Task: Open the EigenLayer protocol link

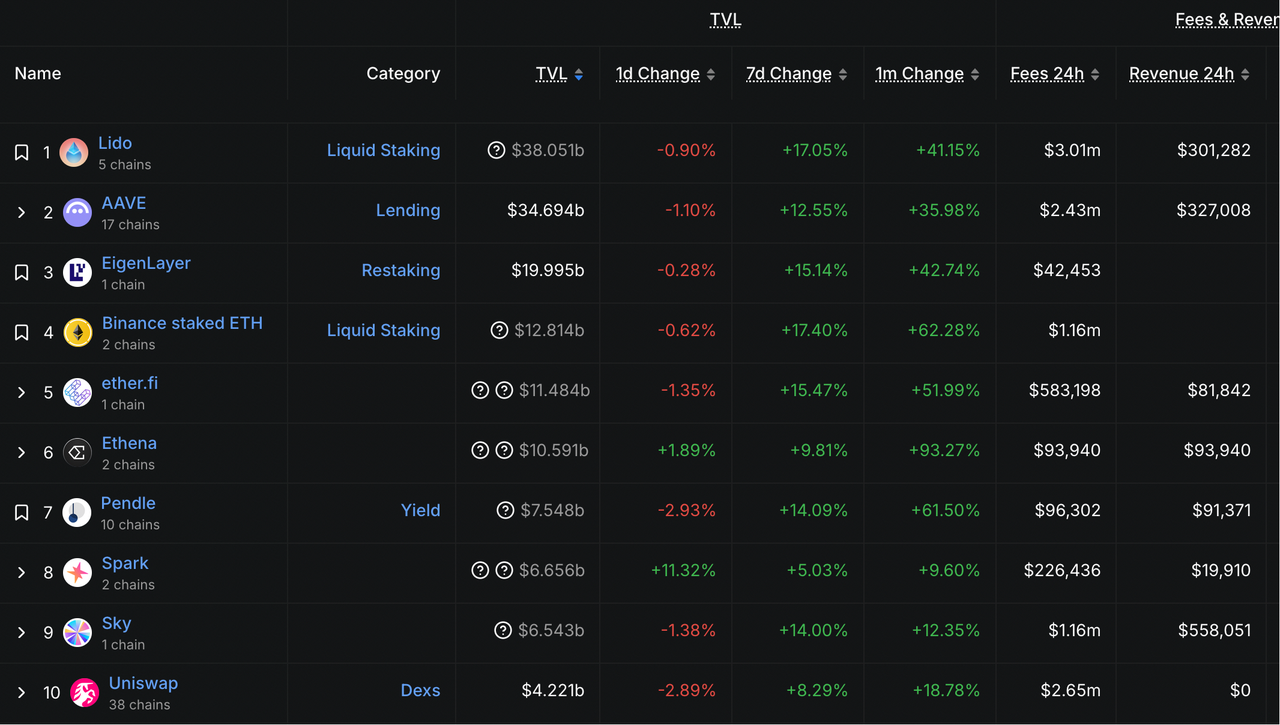Action: [x=146, y=263]
